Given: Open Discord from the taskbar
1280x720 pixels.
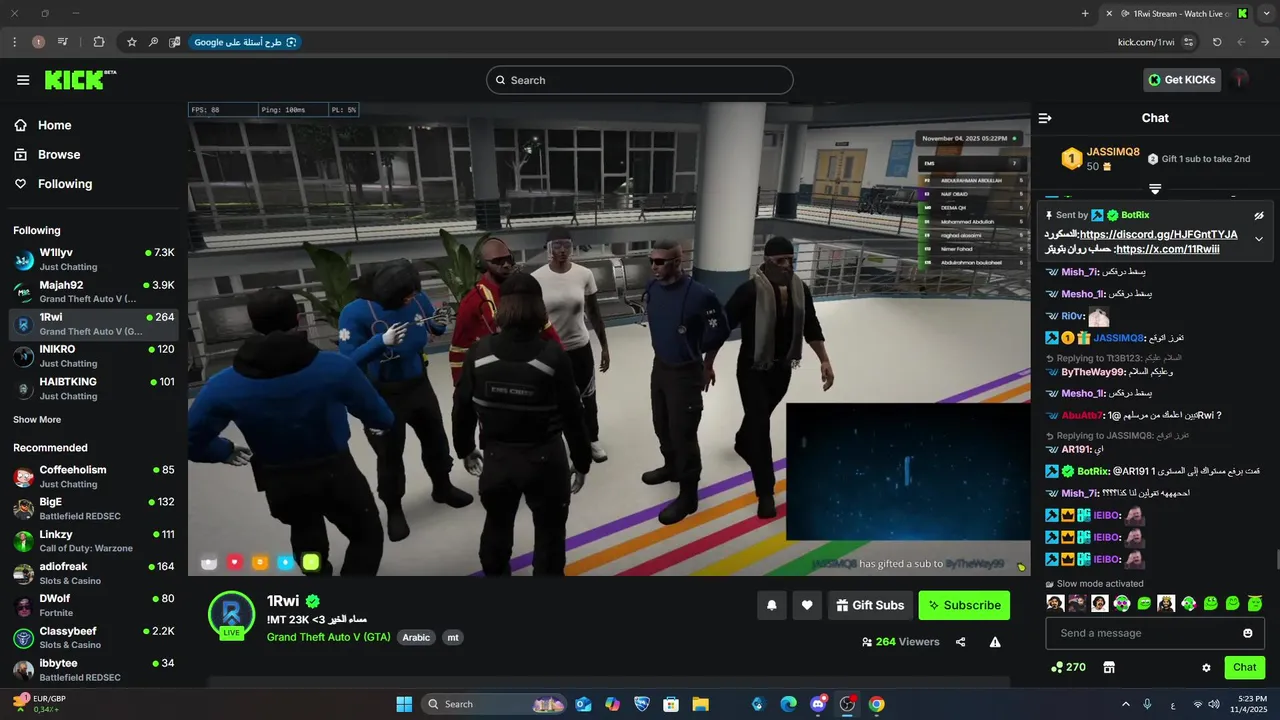Looking at the screenshot, I should [x=818, y=704].
